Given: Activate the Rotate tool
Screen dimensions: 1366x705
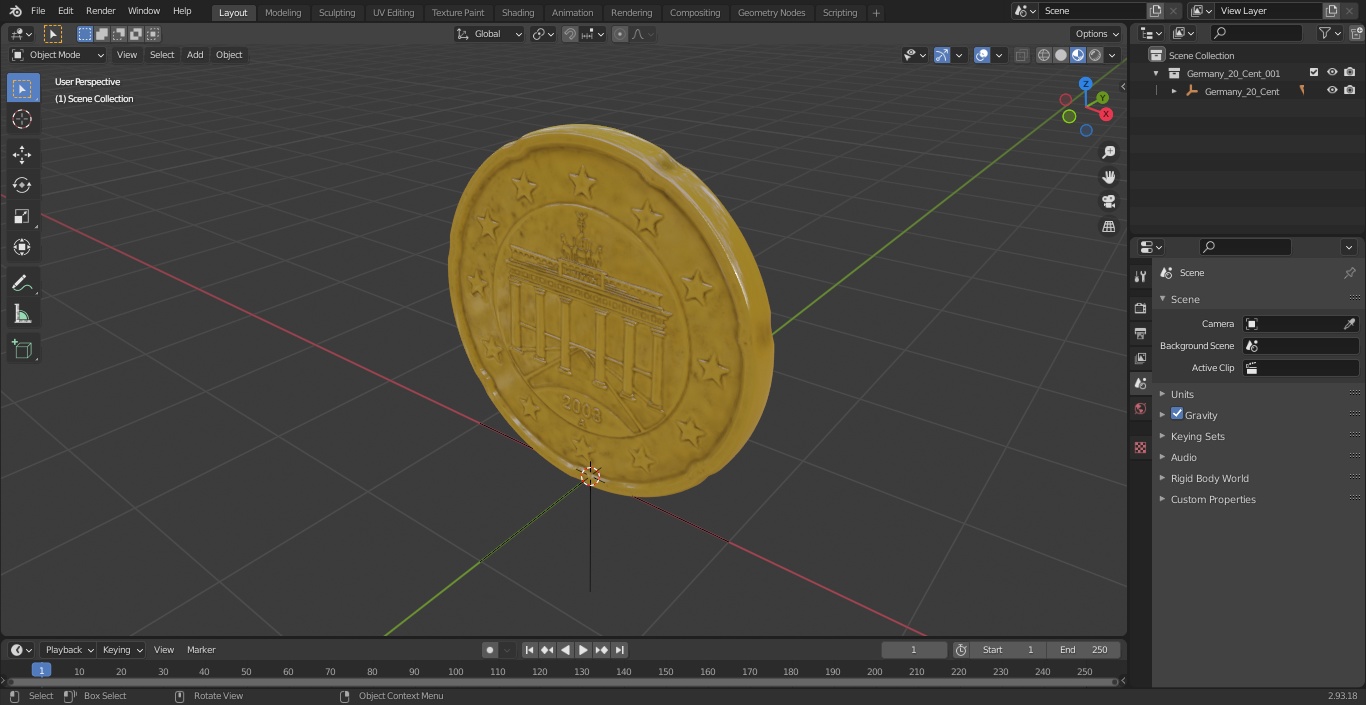Looking at the screenshot, I should coord(22,185).
